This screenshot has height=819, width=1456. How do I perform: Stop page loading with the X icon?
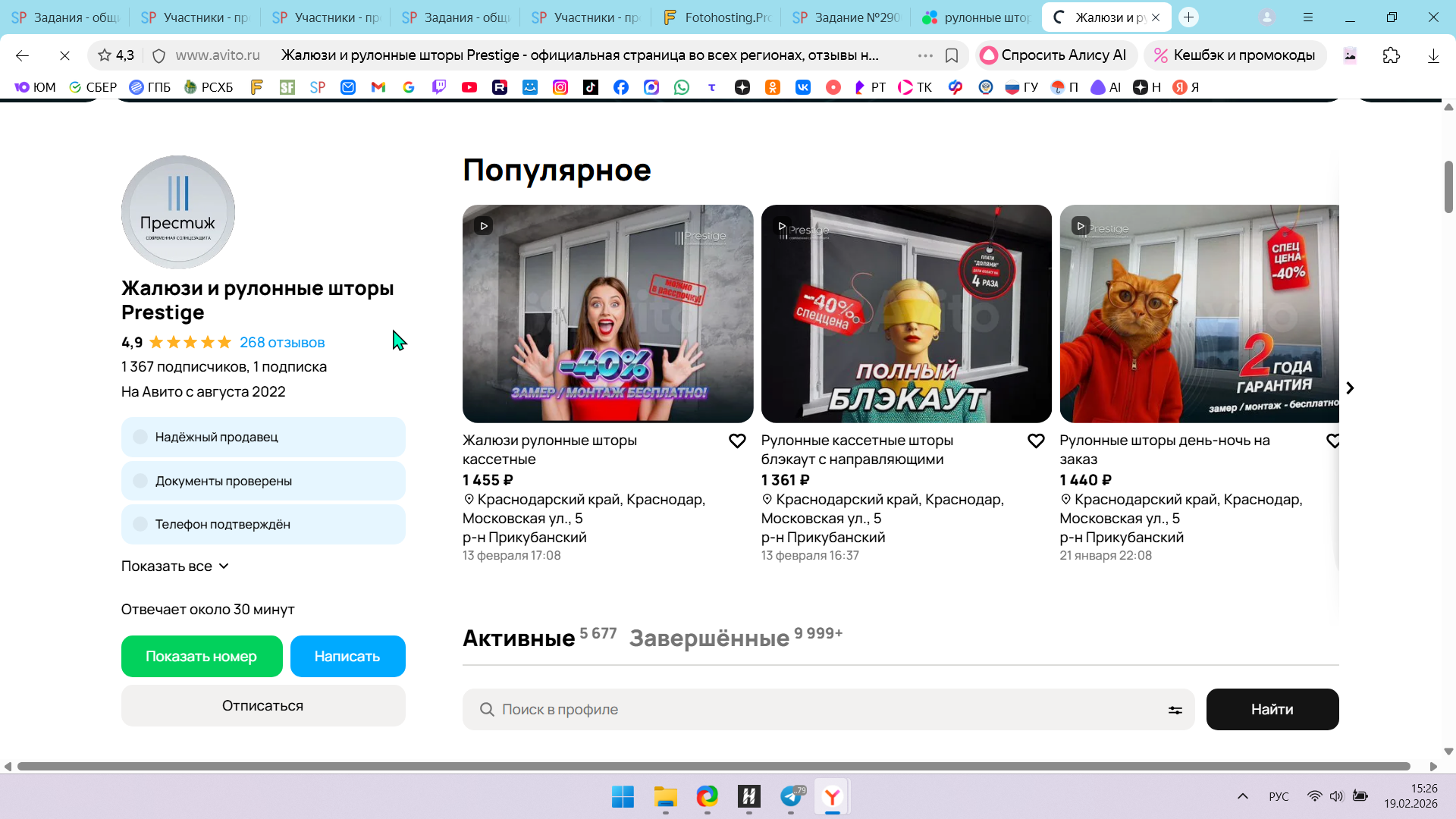[x=64, y=55]
